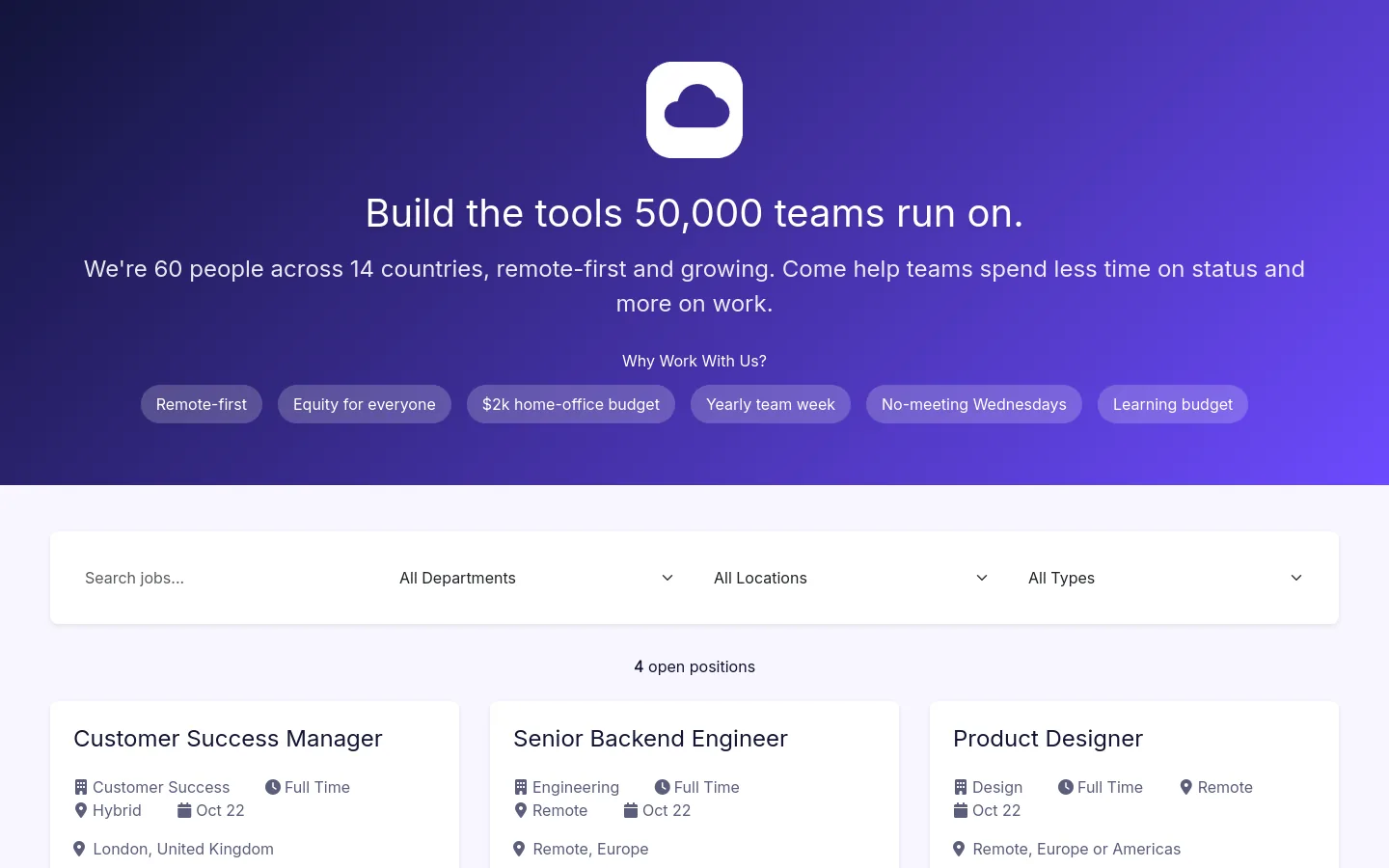
Task: Expand the All Types dropdown
Action: pyautogui.click(x=1166, y=578)
